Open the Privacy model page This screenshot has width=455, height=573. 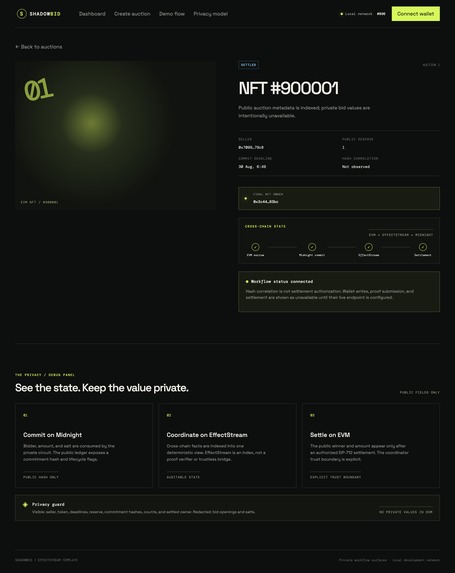click(211, 14)
